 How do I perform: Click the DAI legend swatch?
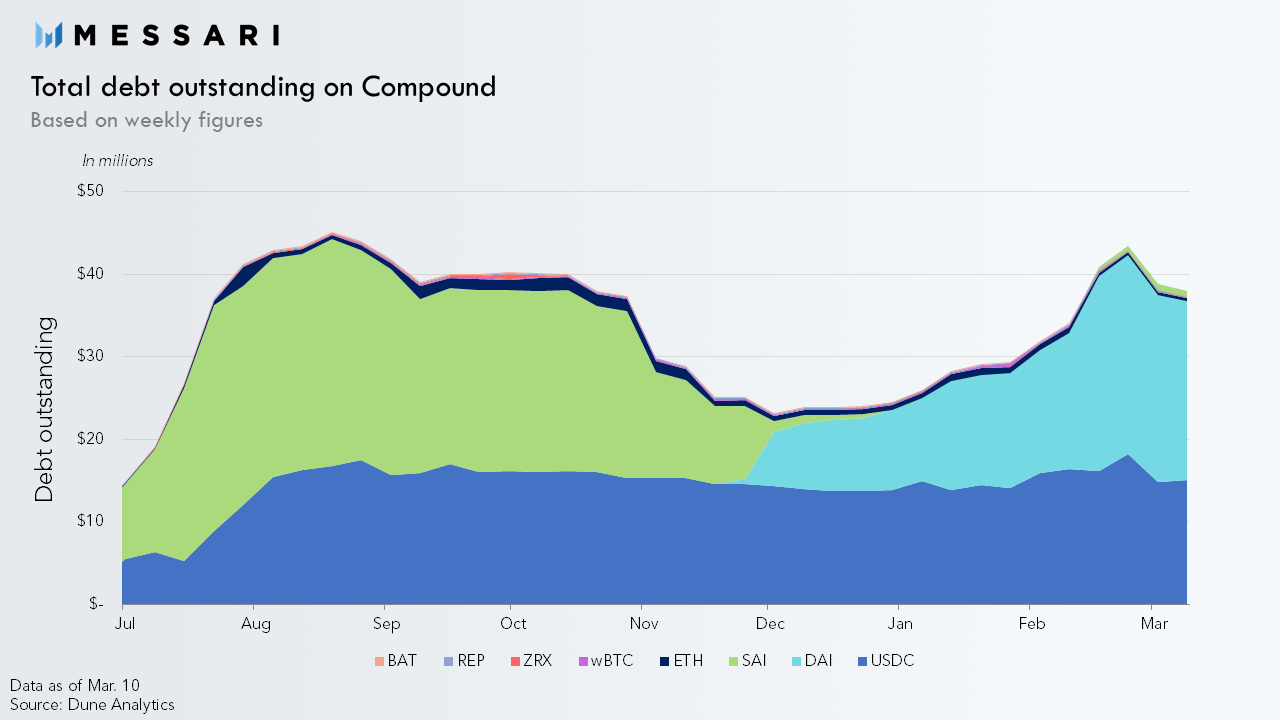800,661
